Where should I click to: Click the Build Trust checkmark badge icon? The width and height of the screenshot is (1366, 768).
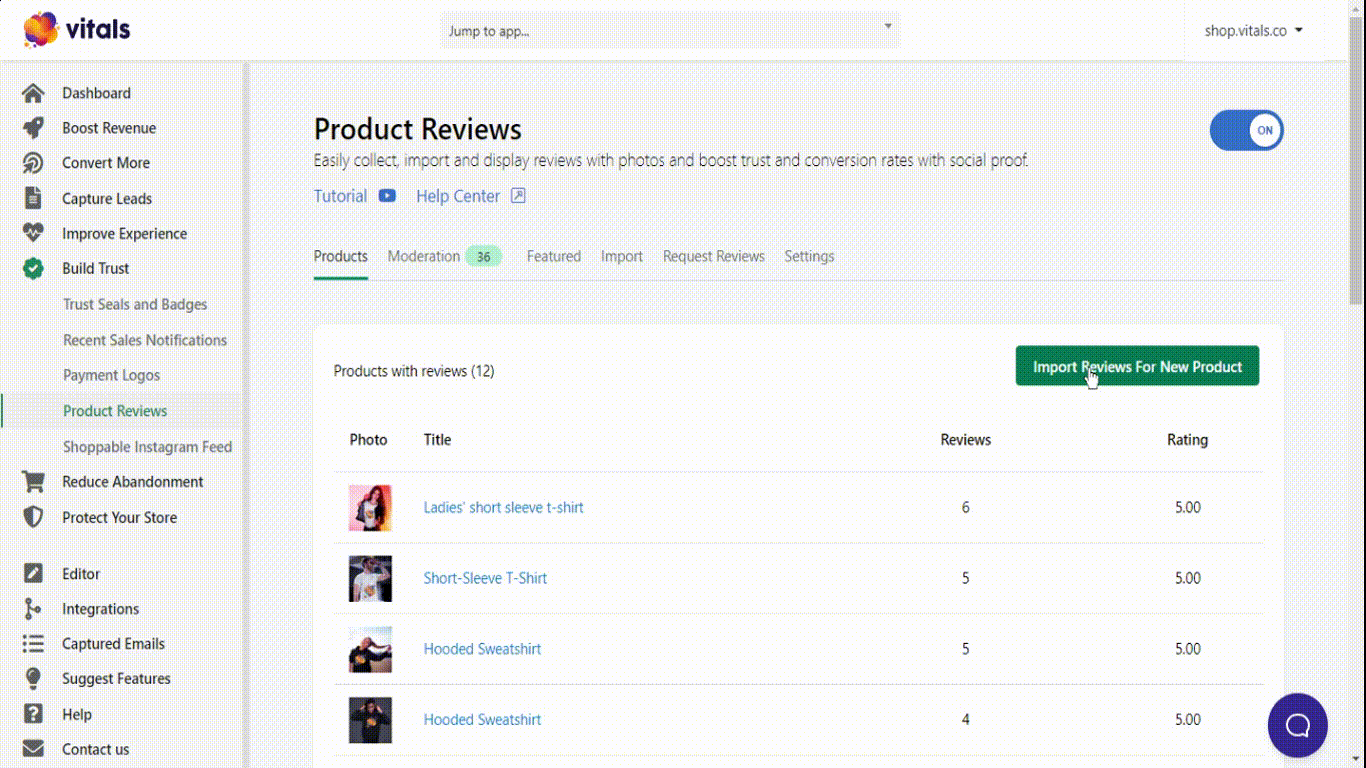[33, 268]
